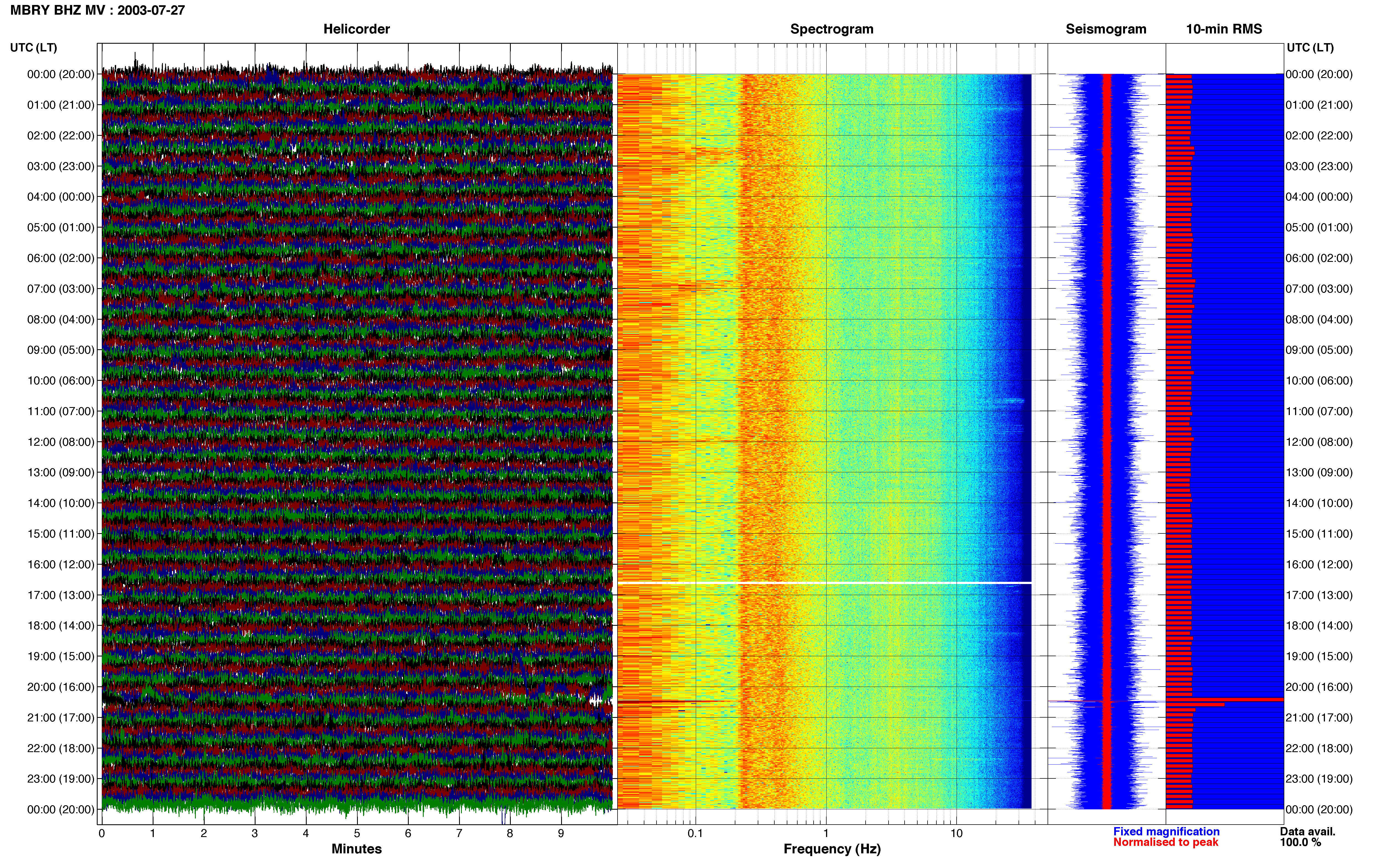The image size is (1388, 868).
Task: Click the right-side time label '01:00 (21:00)'
Action: [x=1319, y=105]
